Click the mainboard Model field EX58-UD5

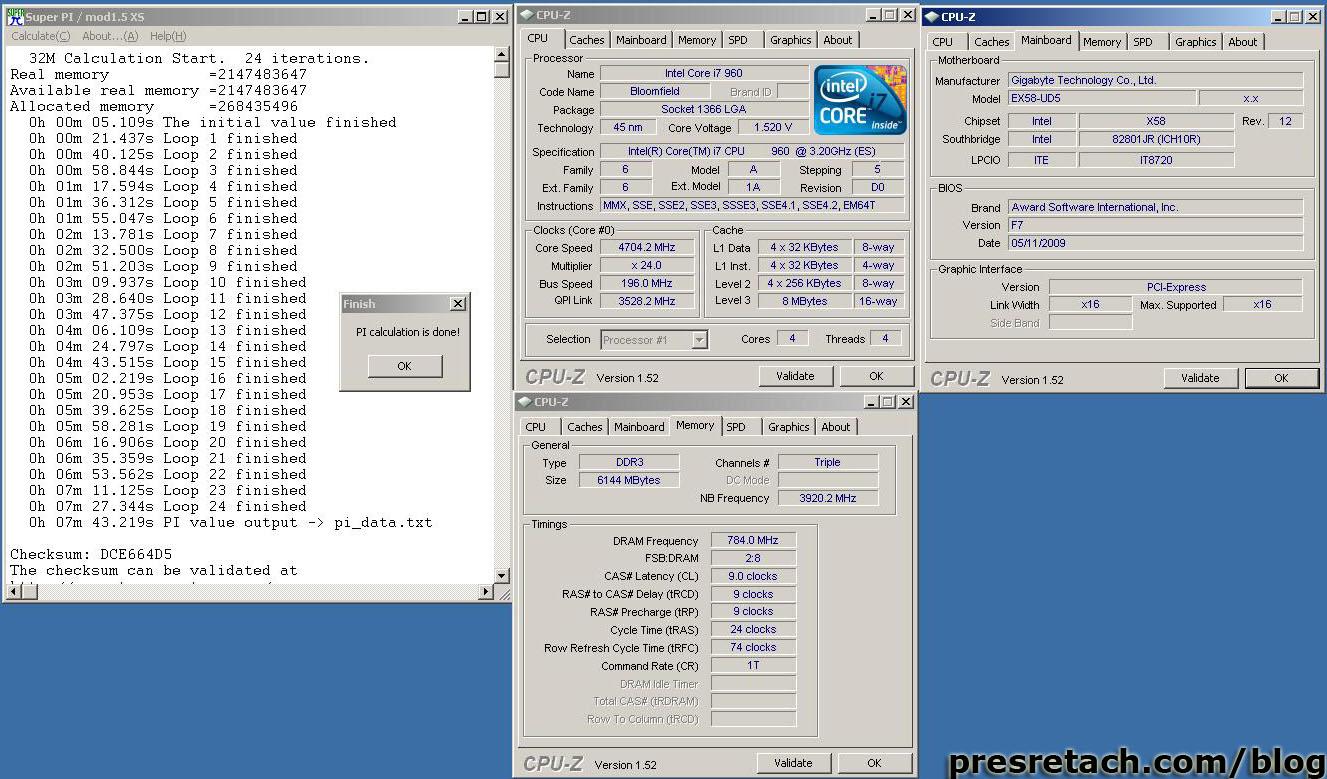point(1101,98)
